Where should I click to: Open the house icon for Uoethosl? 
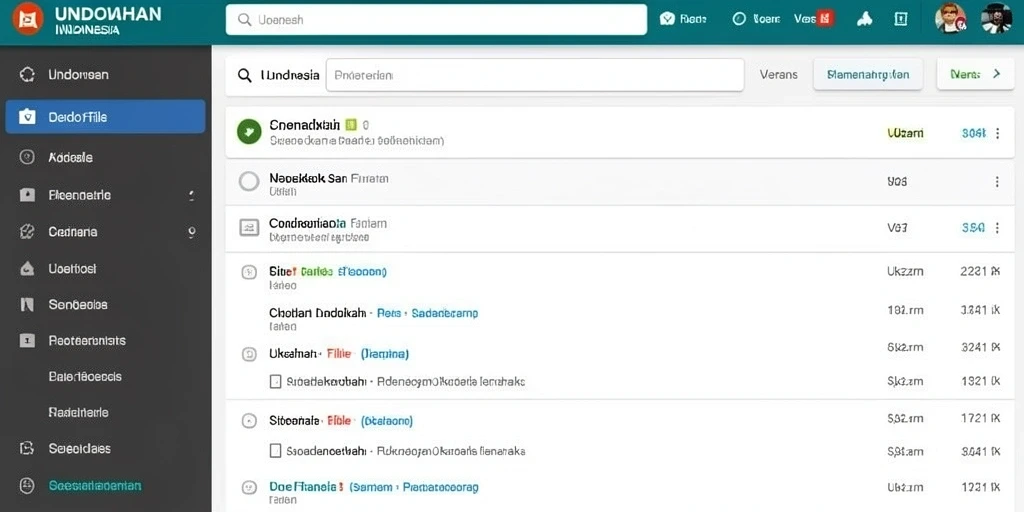click(27, 268)
